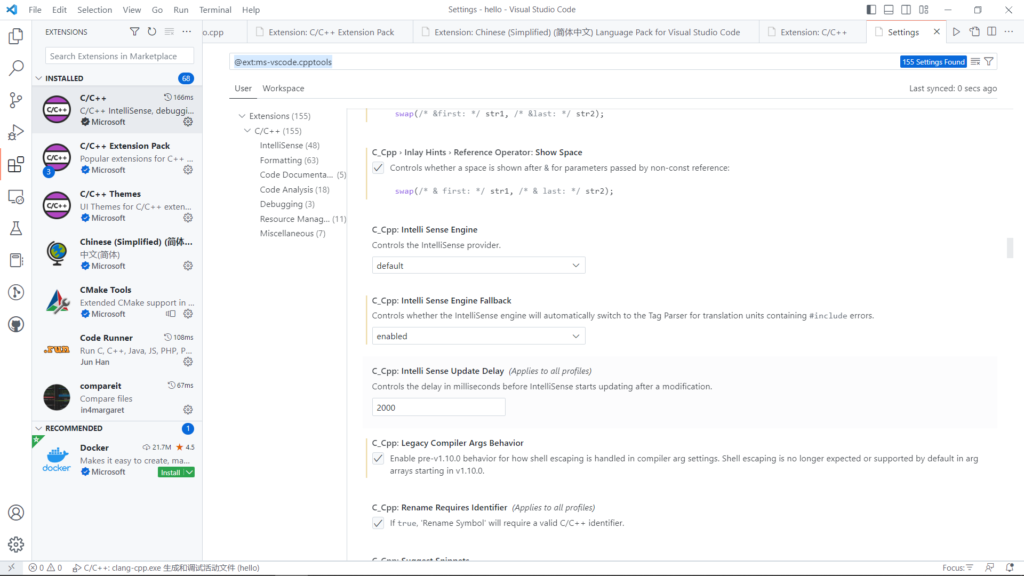Viewport: 1024px width, 576px height.
Task: Open Intelli Sense Engine Fallback dropdown
Action: [x=478, y=336]
